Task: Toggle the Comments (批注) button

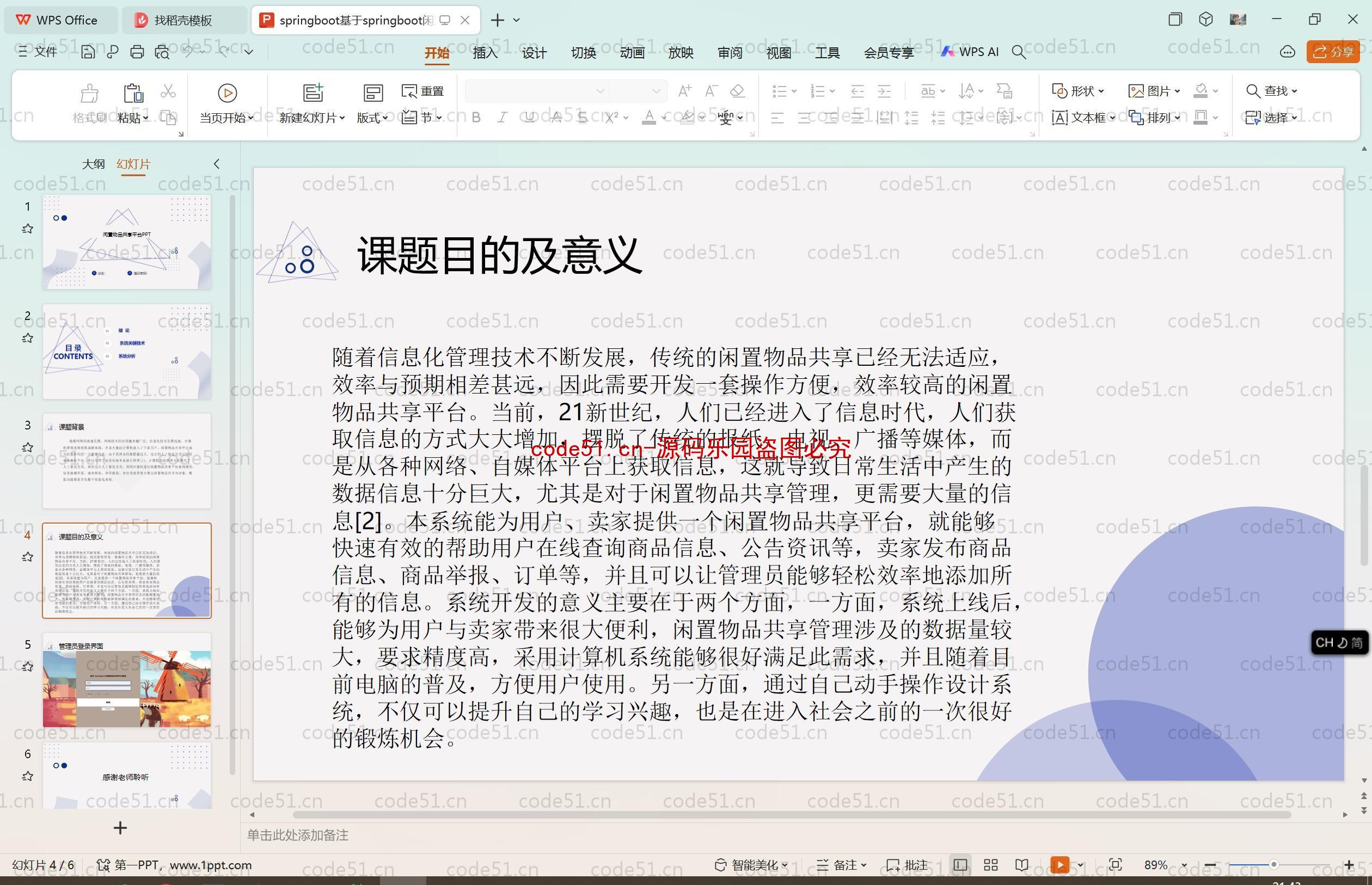Action: coord(907,865)
